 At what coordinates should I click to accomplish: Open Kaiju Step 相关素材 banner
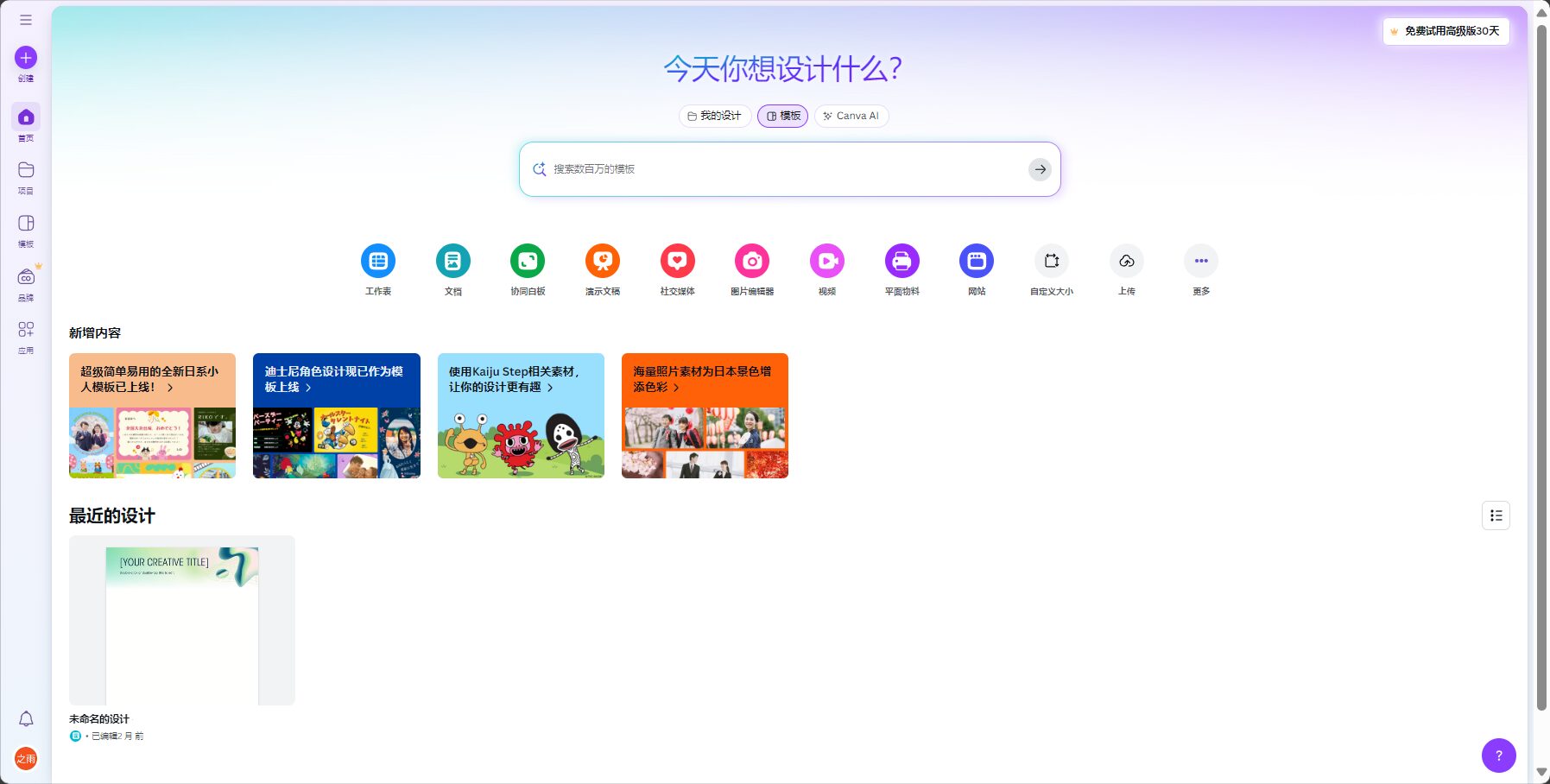[521, 415]
